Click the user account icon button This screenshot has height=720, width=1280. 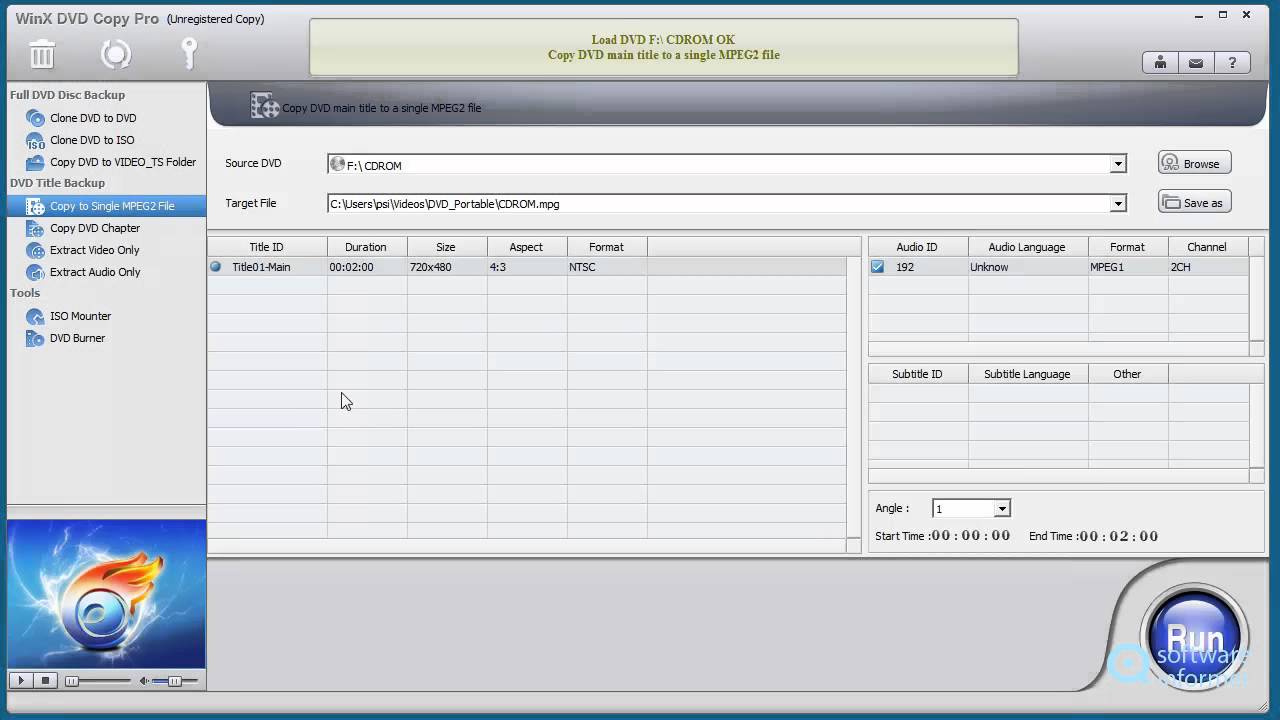[x=1160, y=63]
